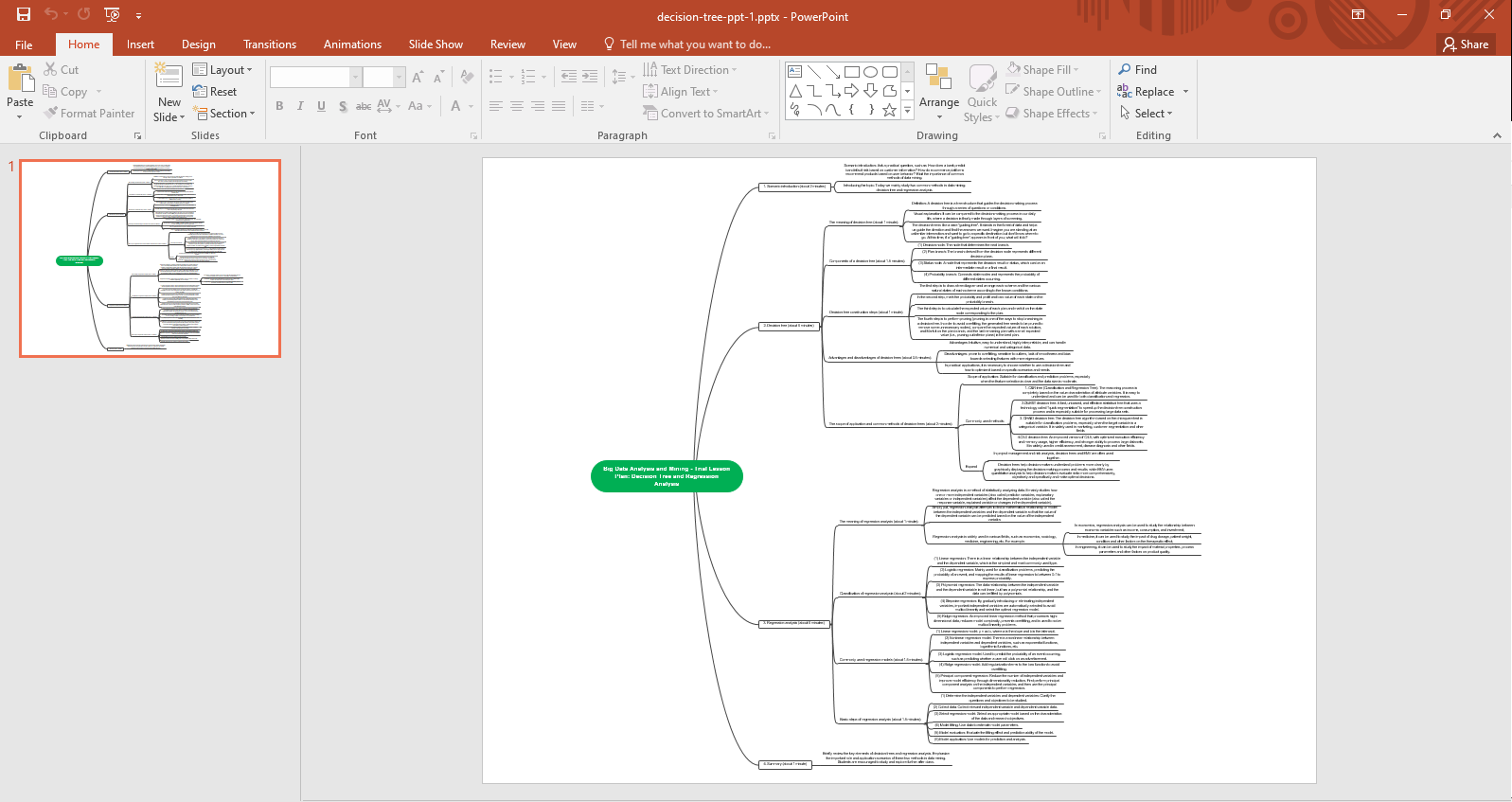Expand the Section dropdown
The image size is (1512, 802).
point(224,114)
